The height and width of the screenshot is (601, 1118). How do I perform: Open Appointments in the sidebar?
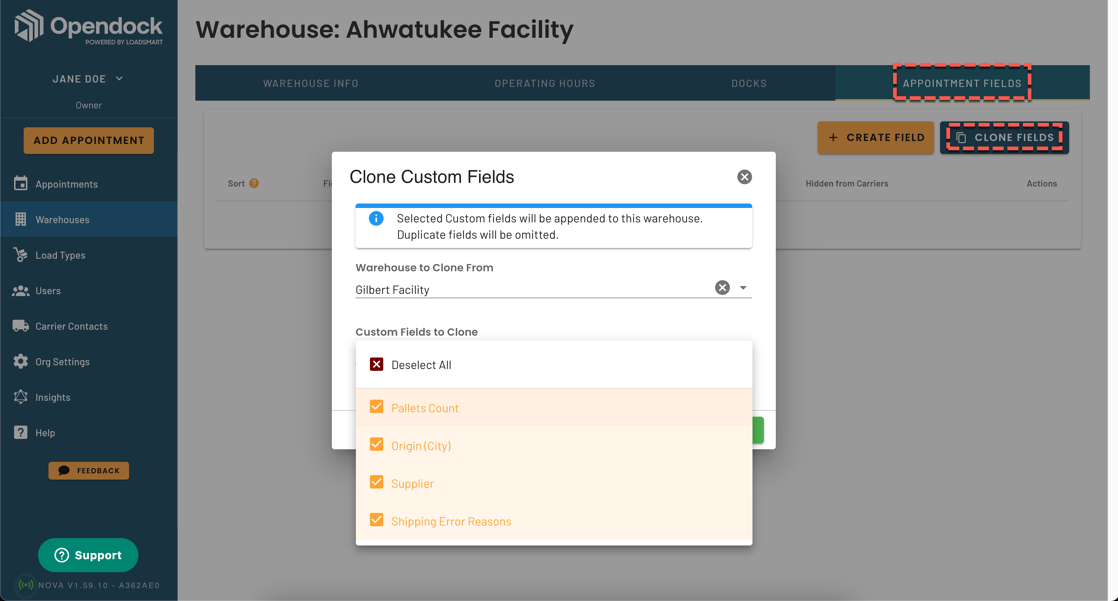coord(88,184)
